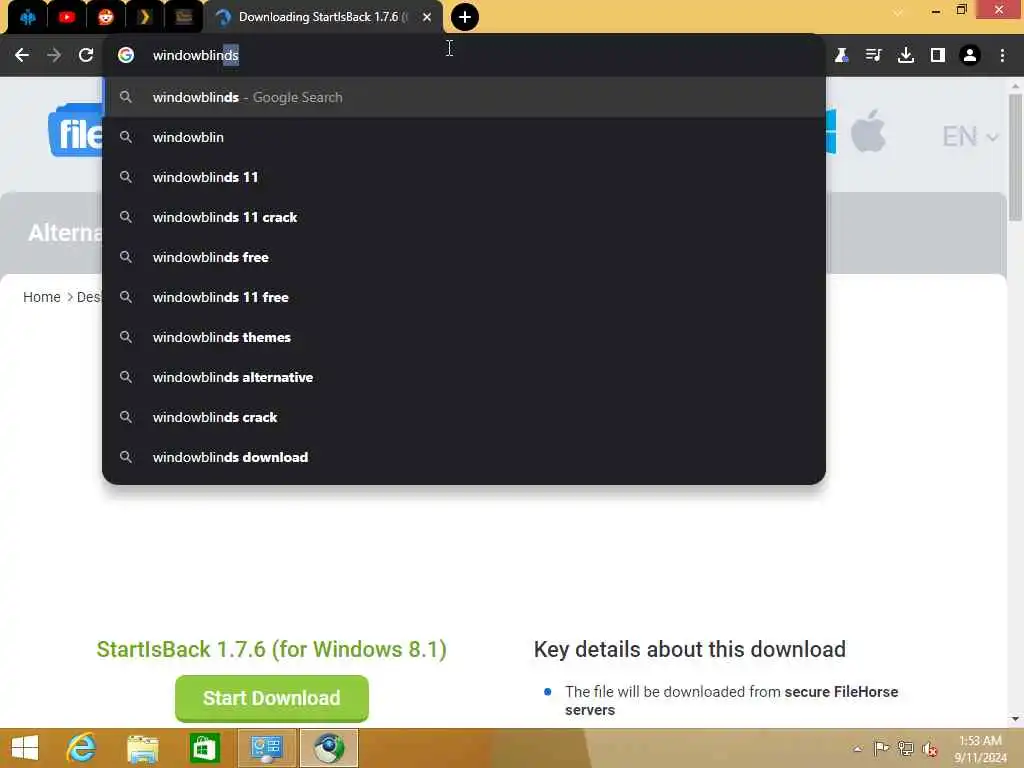Choose the 'windowblinds themes' suggestion
The image size is (1024, 768).
[464, 337]
